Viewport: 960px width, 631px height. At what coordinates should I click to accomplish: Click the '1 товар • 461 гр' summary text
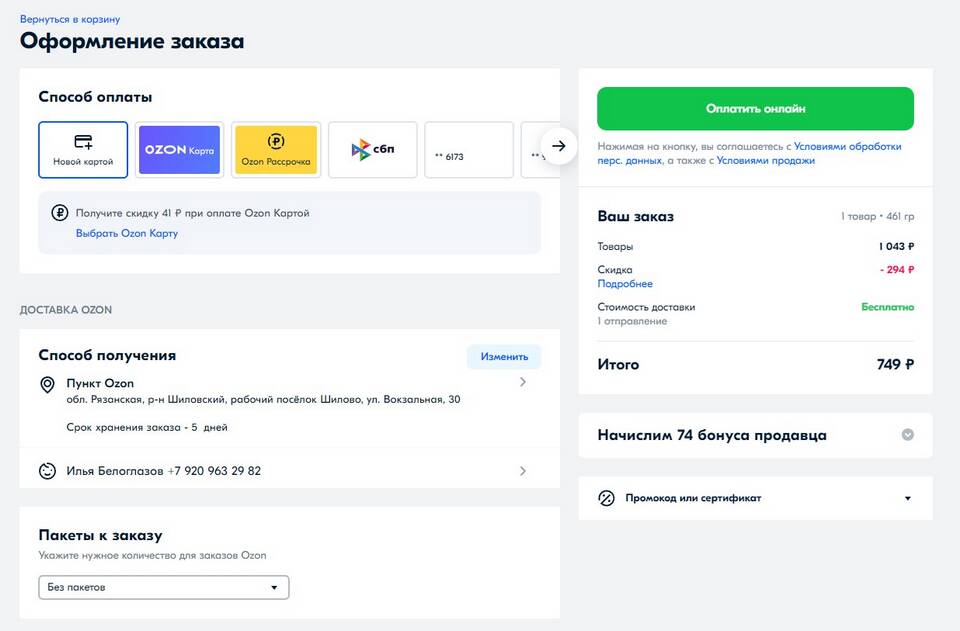pos(877,216)
